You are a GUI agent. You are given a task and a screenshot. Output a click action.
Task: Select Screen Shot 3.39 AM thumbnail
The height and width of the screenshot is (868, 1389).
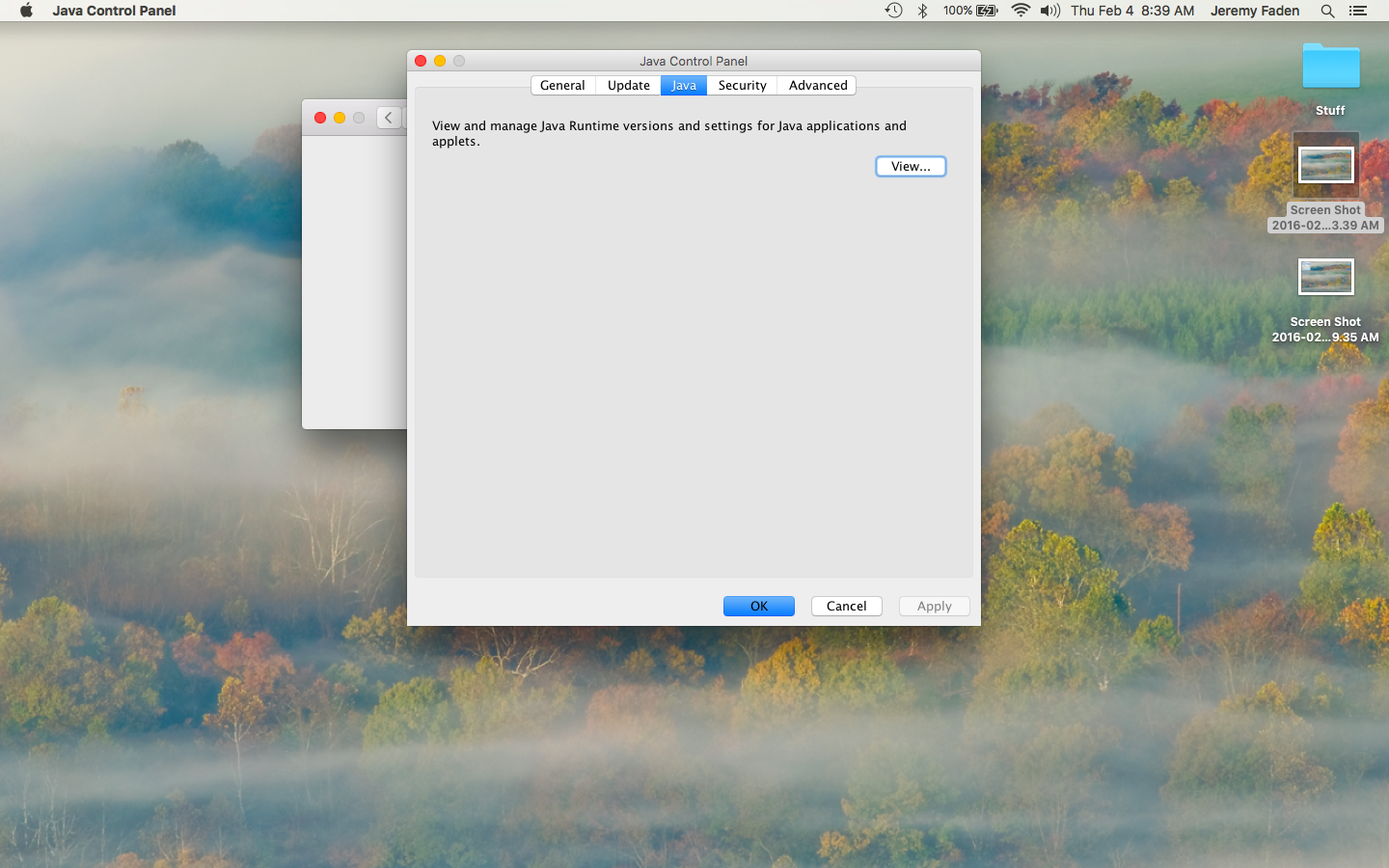coord(1325,165)
